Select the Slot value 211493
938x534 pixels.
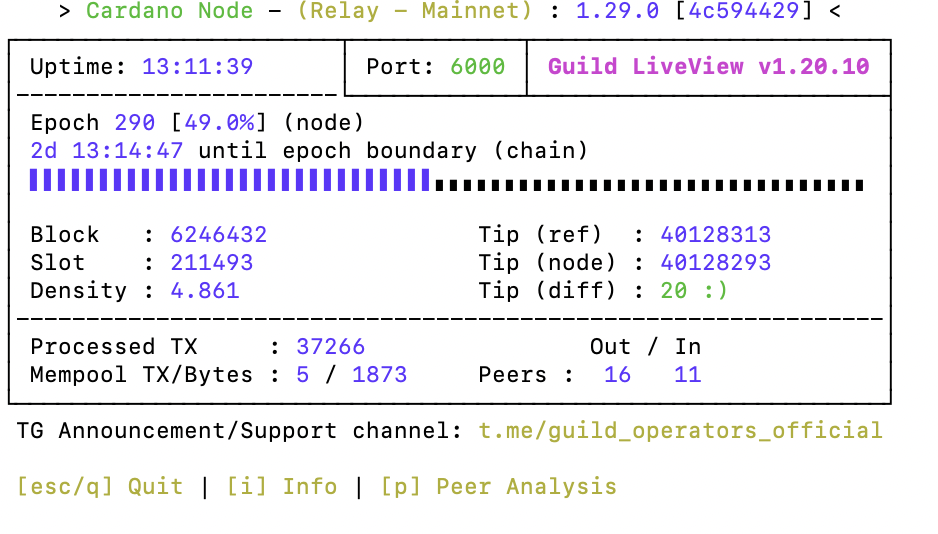click(x=212, y=263)
